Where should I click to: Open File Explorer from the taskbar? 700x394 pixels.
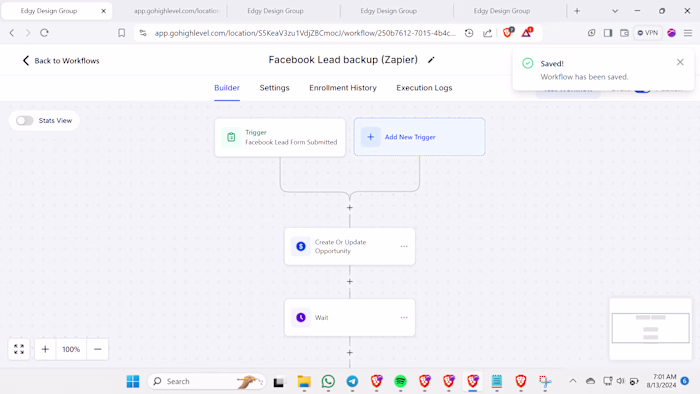pyautogui.click(x=304, y=382)
